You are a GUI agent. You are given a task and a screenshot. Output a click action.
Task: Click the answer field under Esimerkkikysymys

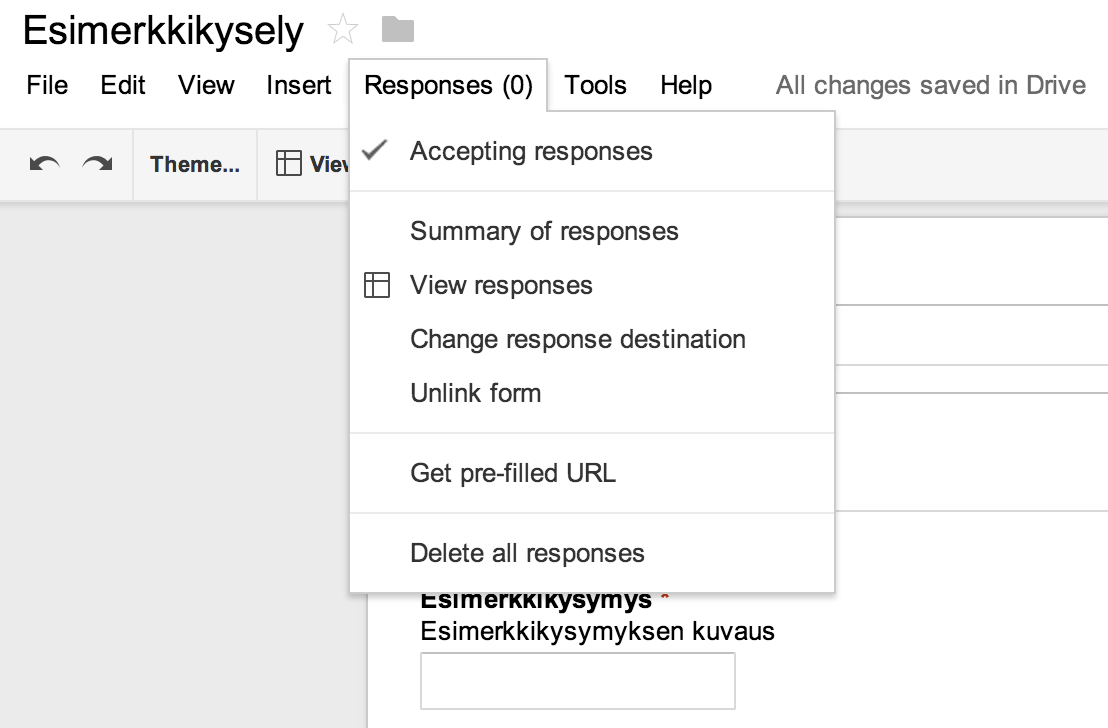[x=577, y=680]
